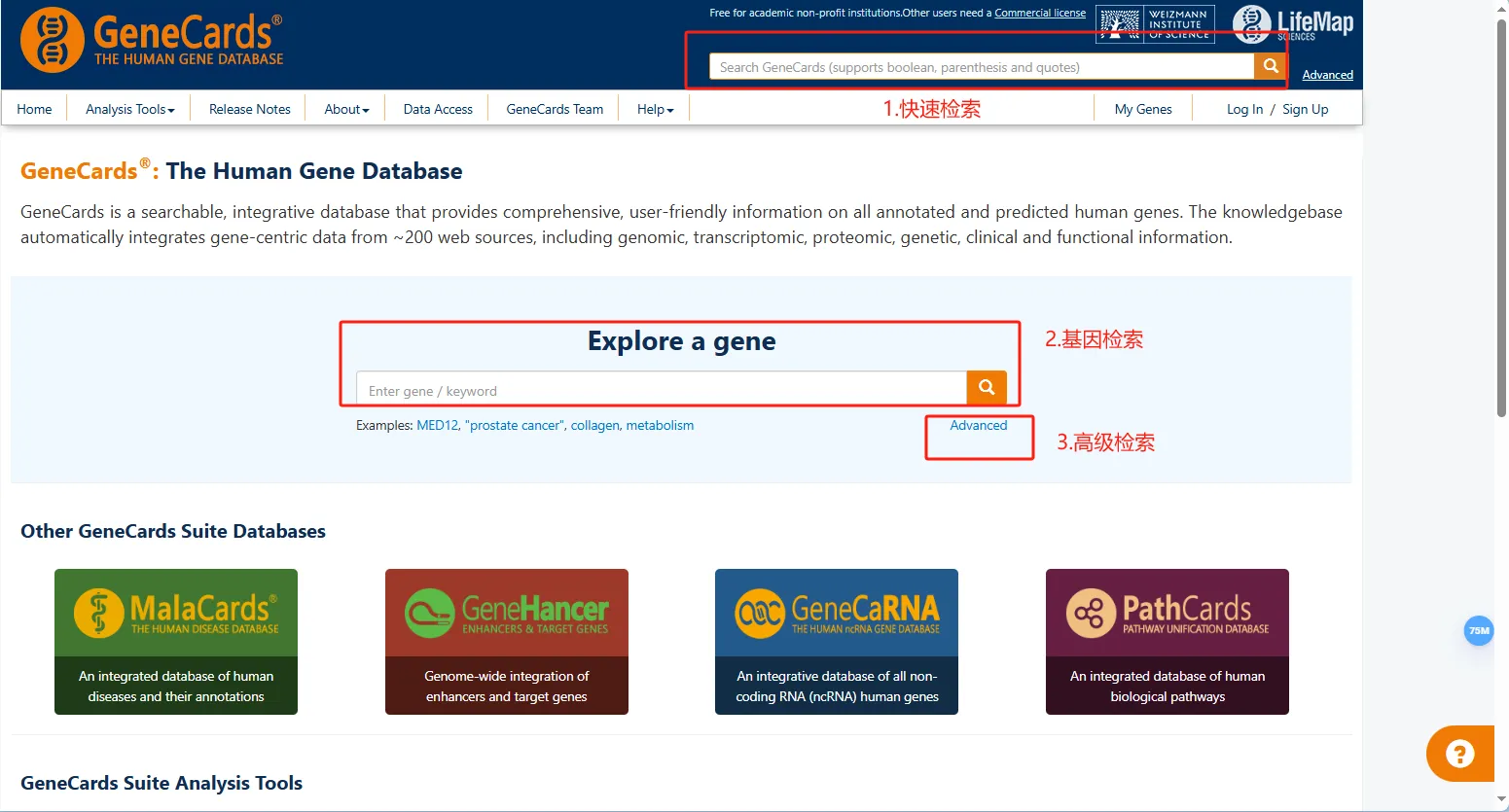Screen dimensions: 1509x812
Task: Expand the Help dropdown menu
Action: point(655,109)
